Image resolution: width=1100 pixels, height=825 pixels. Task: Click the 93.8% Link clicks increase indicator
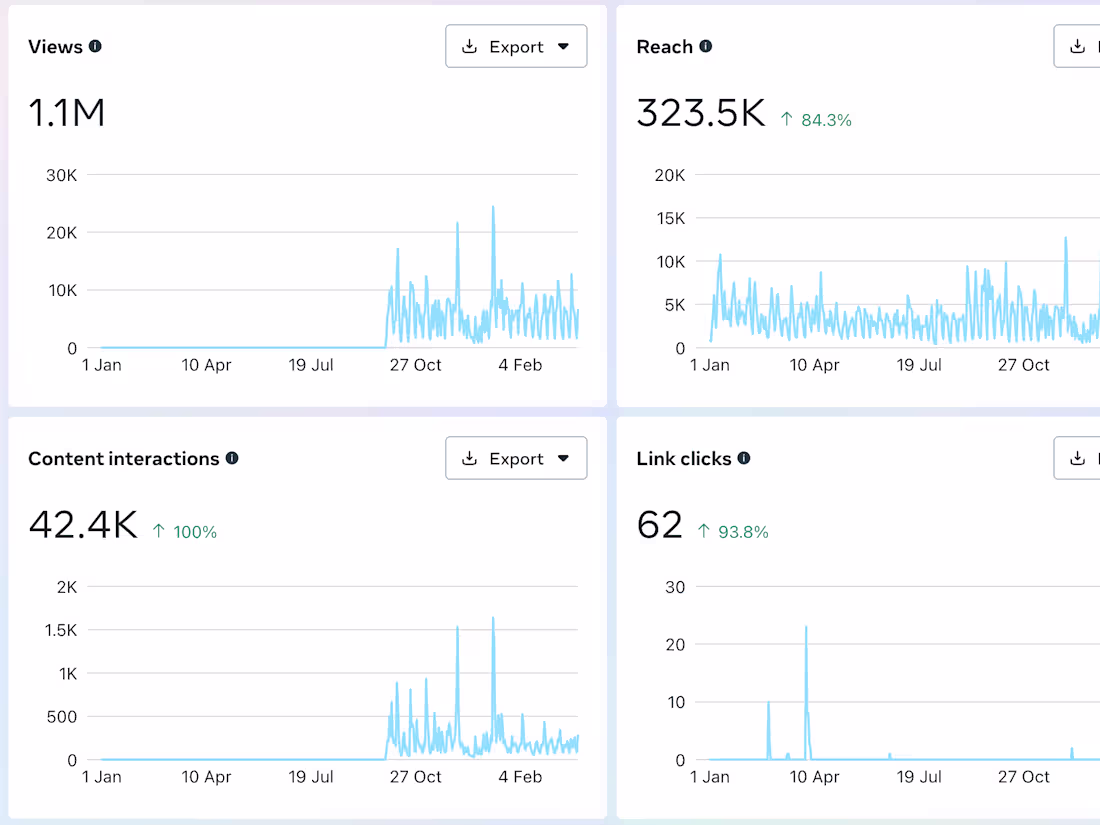[x=732, y=532]
